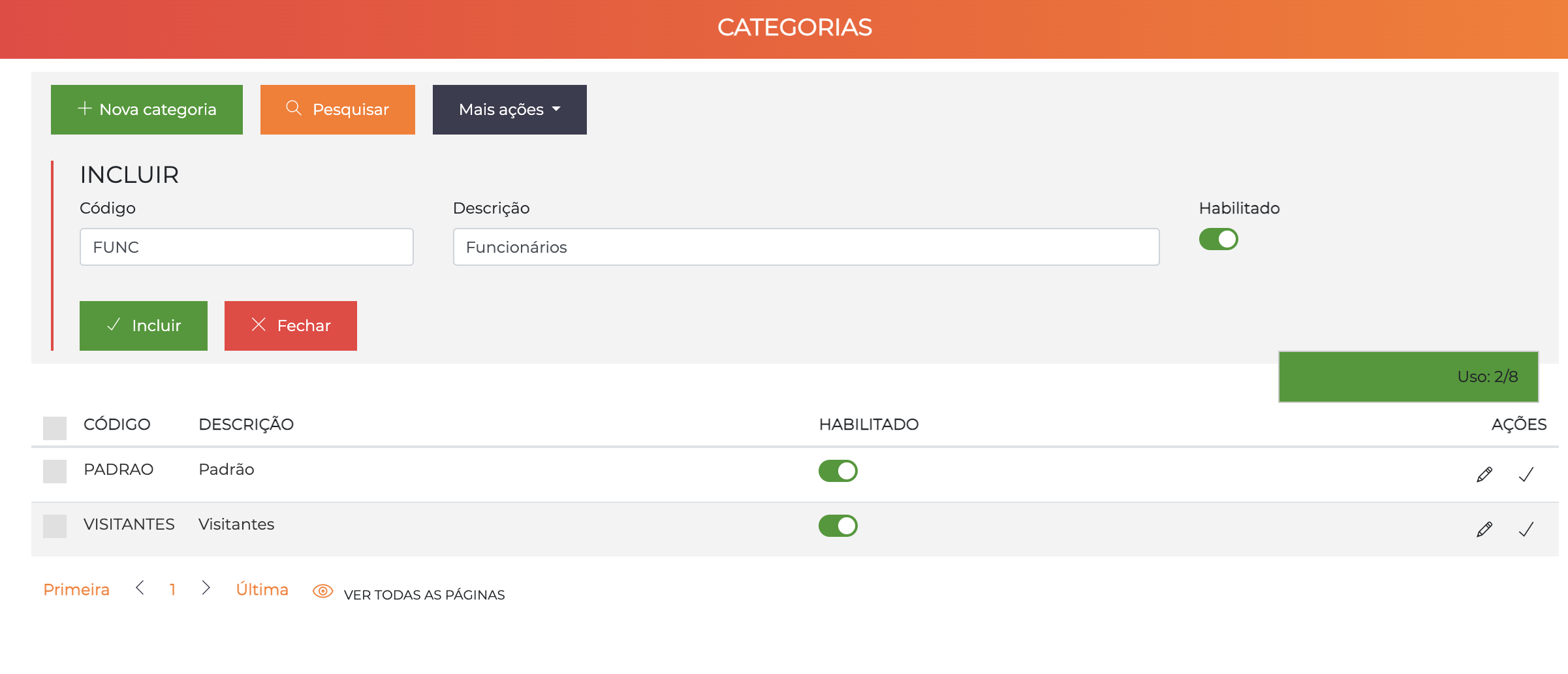Screen dimensions: 1568x674
Task: Click the eye icon next to VER TODAS AS PÁGINAS
Action: point(322,591)
